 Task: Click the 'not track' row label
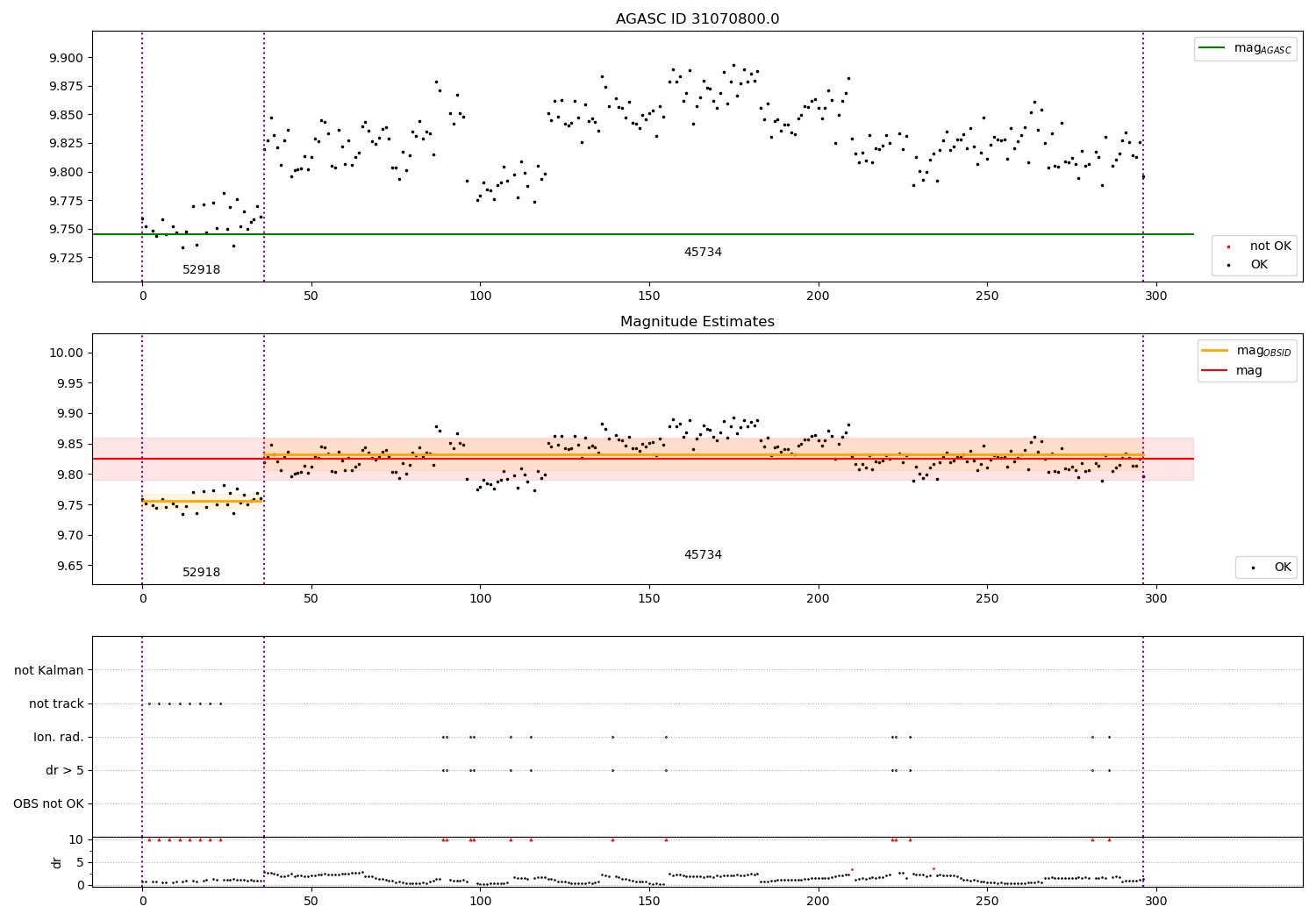56,703
